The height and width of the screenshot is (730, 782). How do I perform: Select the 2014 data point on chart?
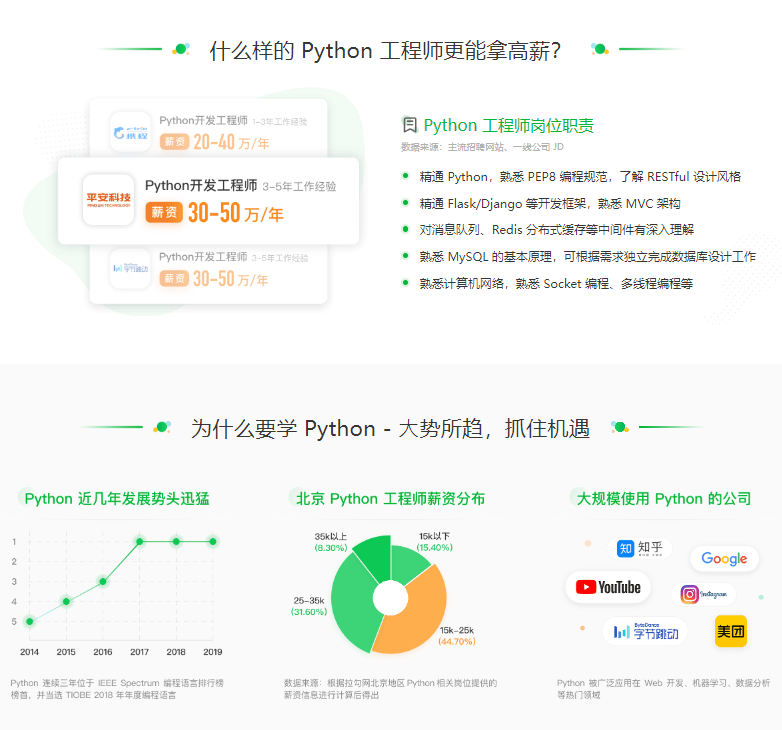point(29,621)
